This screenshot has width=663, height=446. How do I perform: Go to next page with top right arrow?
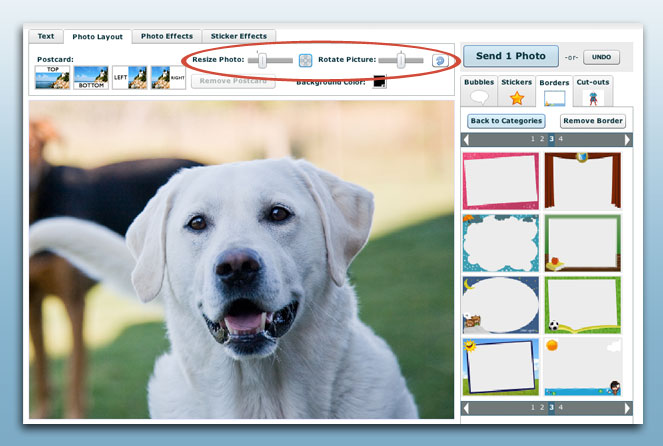tap(627, 140)
